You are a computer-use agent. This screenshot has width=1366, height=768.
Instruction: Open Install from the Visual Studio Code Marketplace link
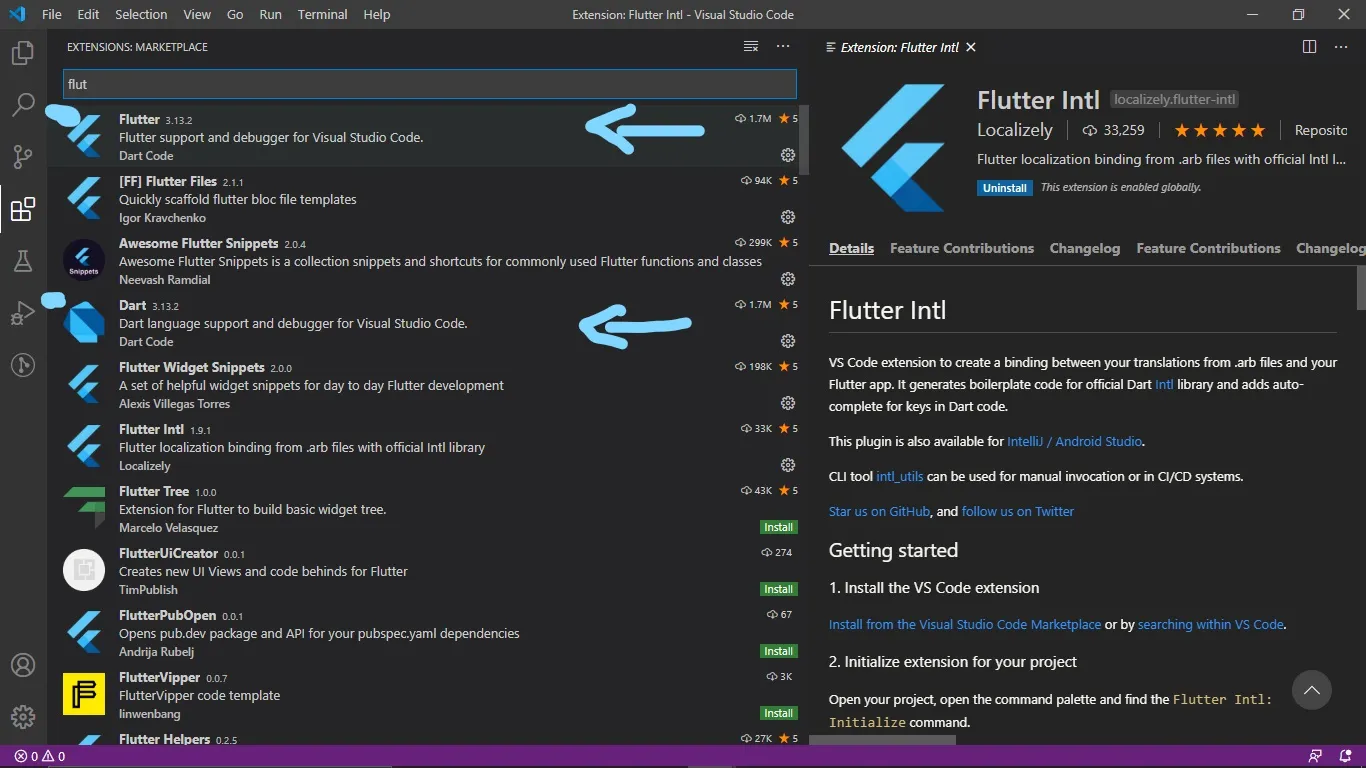click(965, 624)
